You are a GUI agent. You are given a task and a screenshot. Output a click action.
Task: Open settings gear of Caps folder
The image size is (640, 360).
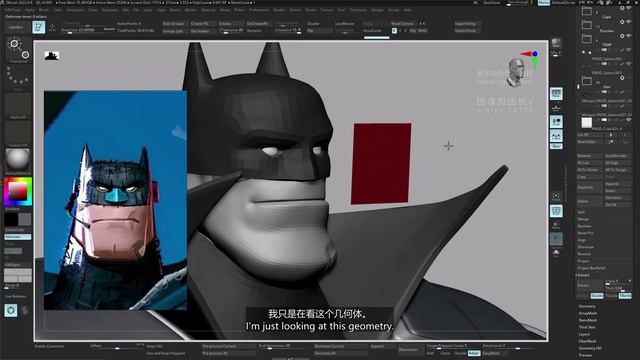pos(622,8)
